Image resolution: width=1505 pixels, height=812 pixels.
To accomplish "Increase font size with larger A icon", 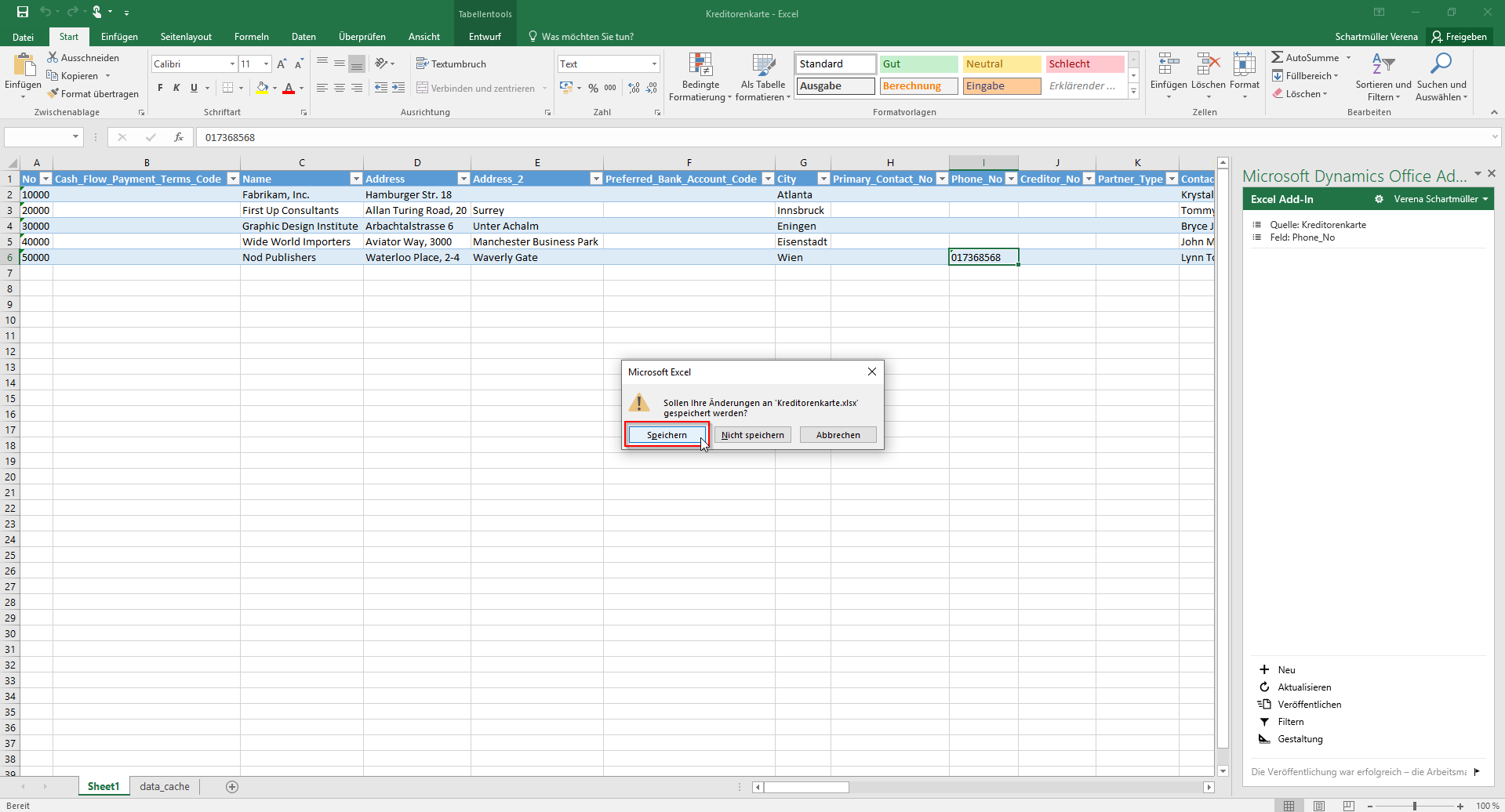I will pyautogui.click(x=282, y=64).
